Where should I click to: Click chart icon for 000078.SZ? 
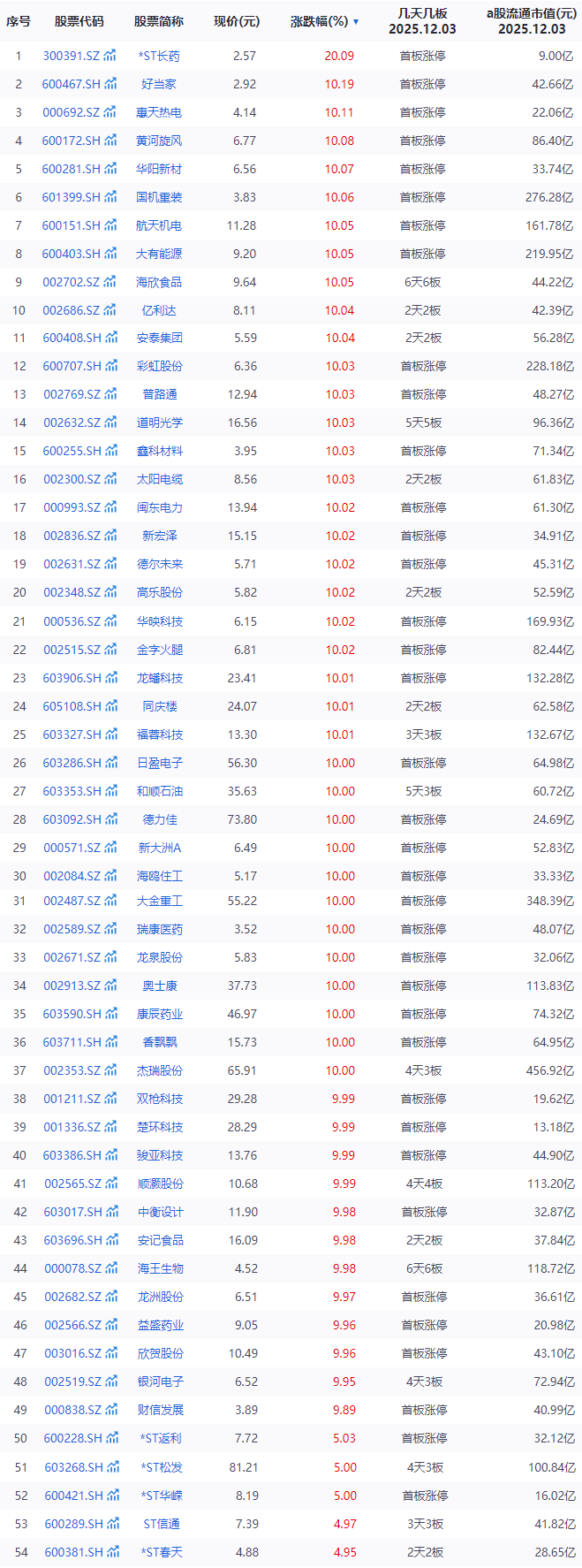[x=110, y=1268]
